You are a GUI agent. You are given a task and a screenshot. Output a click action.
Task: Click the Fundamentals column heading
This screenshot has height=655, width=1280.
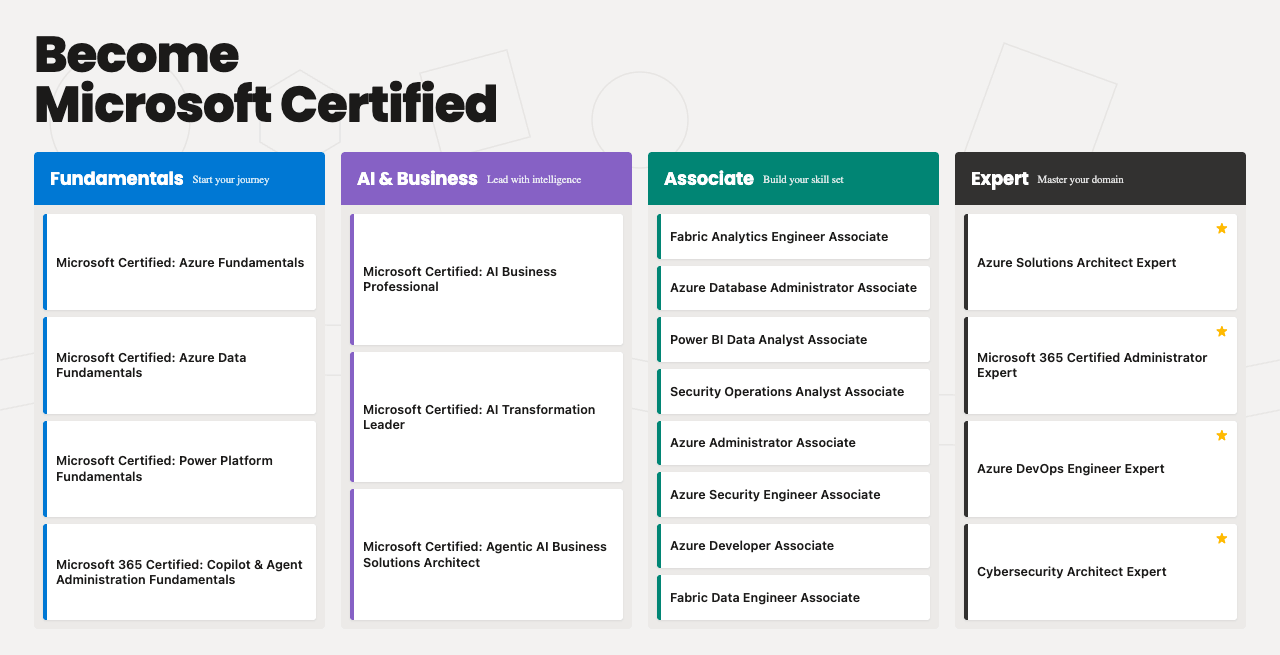coord(117,179)
